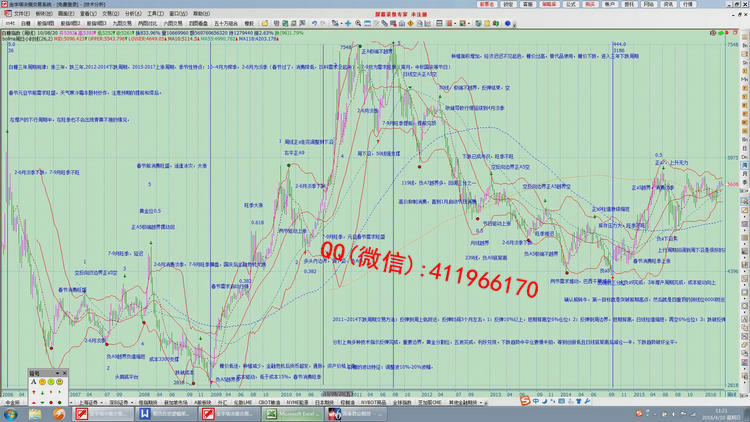Open toolbar overflow arrow after the globe icon
This screenshot has width=750, height=422.
(x=515, y=24)
